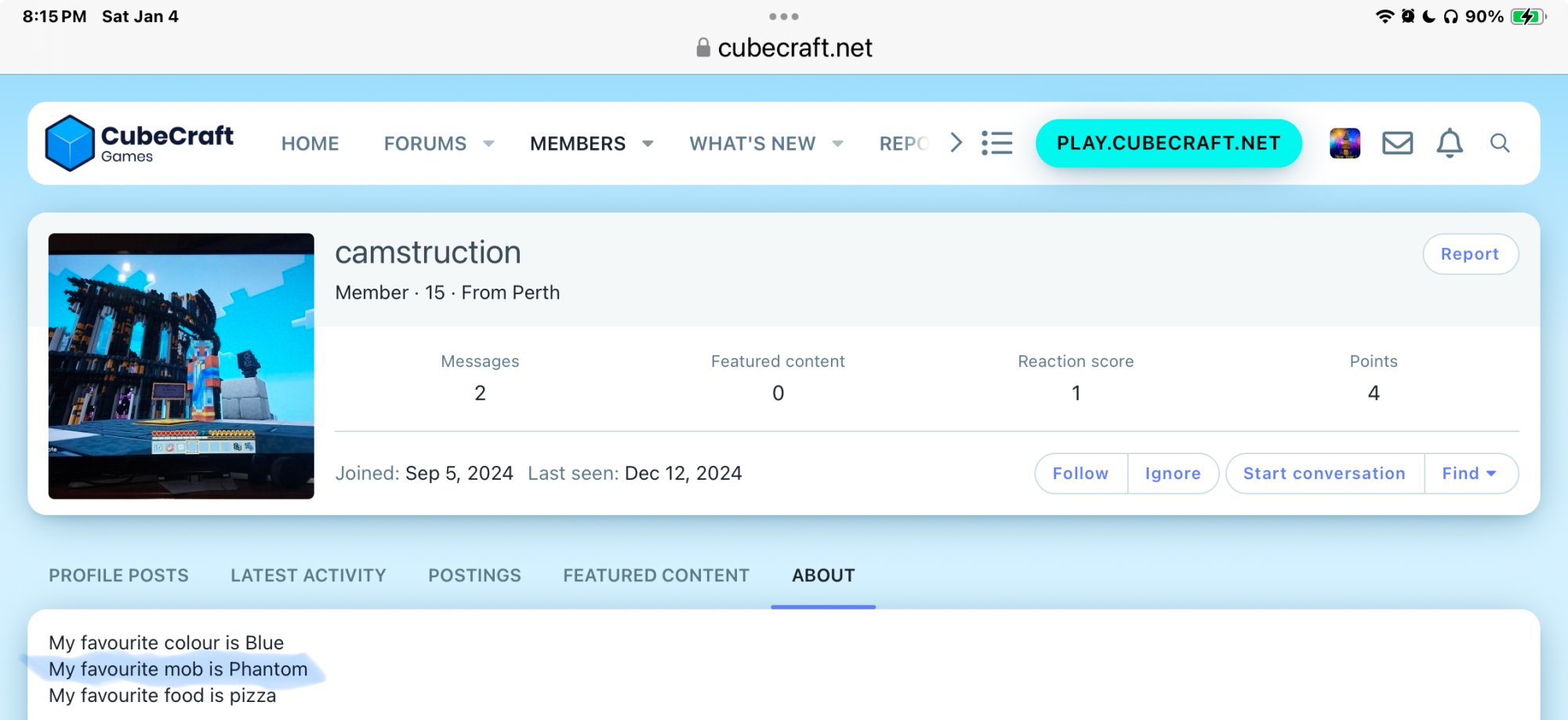1568x720 pixels.
Task: Open the truncated Reports nav item
Action: (904, 144)
